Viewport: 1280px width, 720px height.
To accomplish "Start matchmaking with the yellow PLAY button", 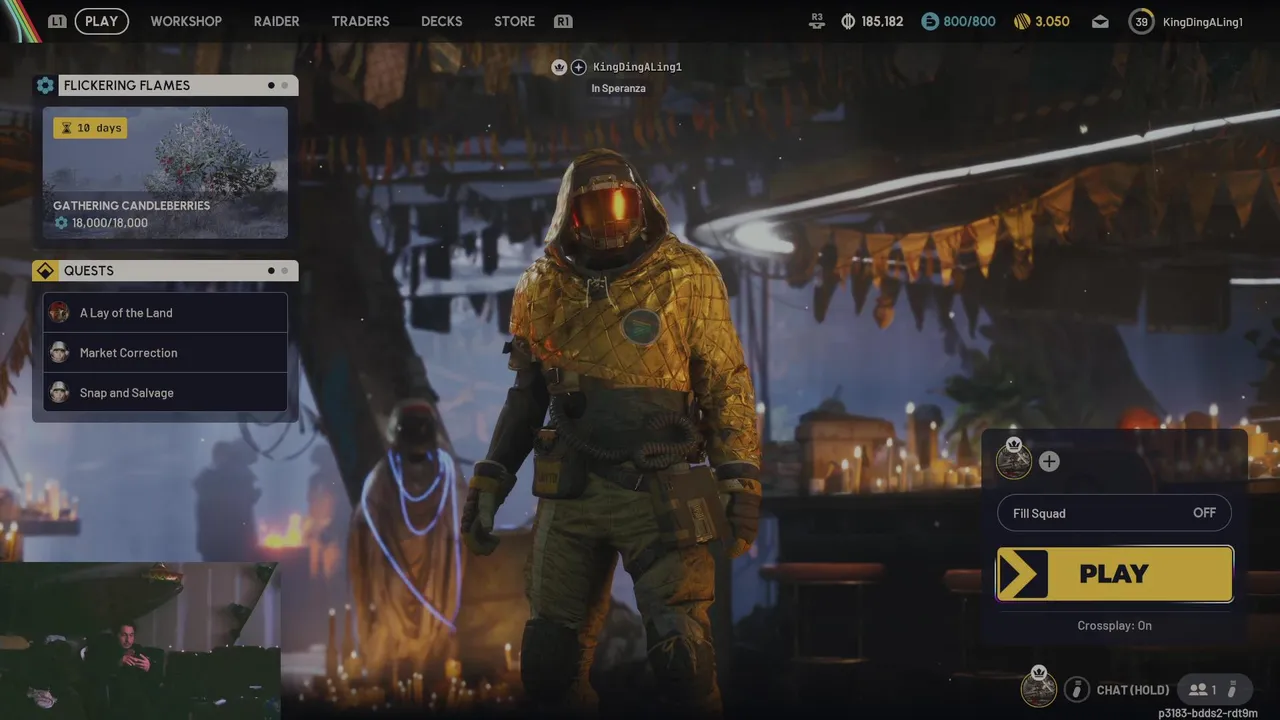I will point(1114,574).
